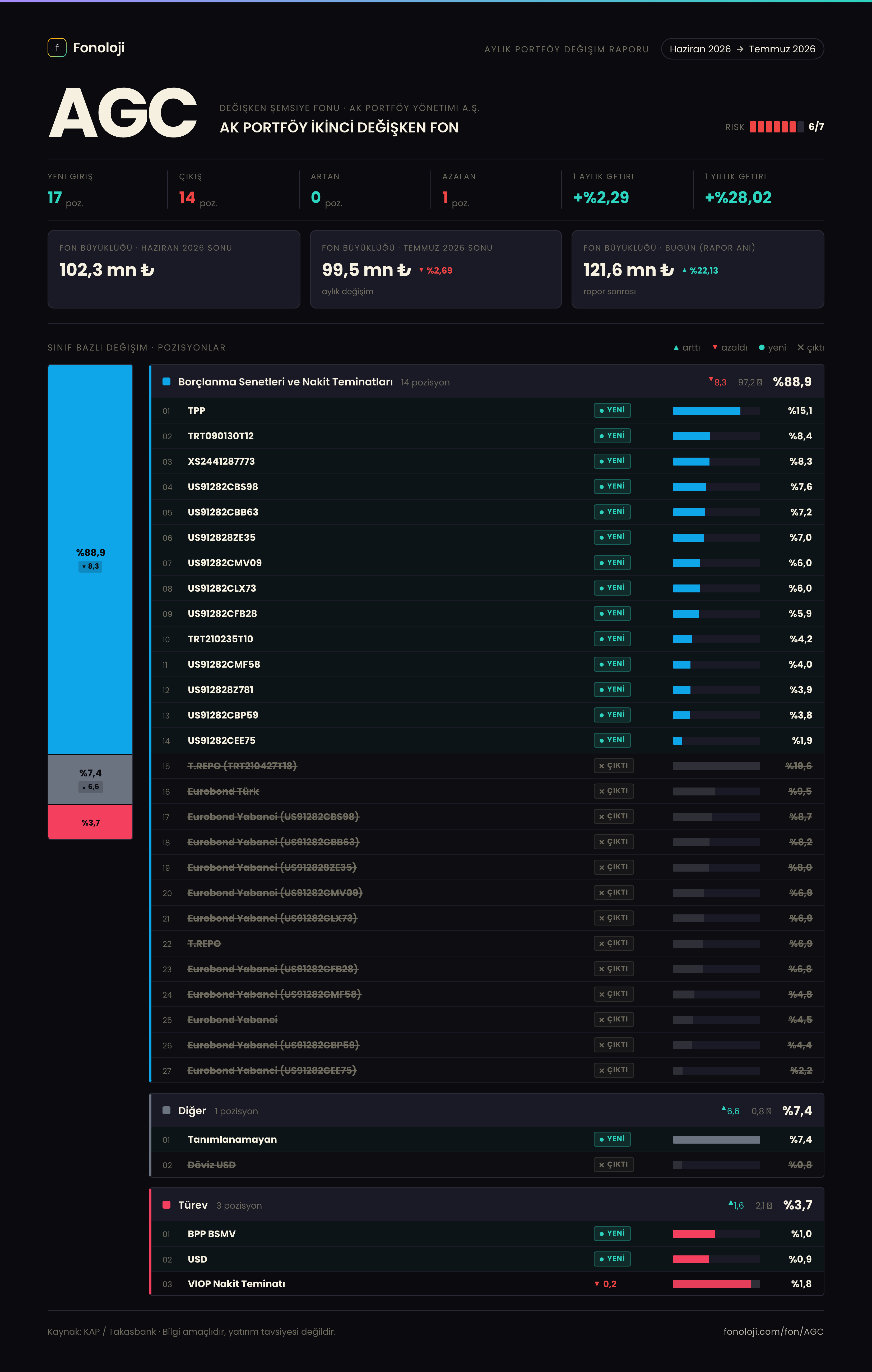Collapse the Türev section header
Screen dimensions: 872x1372
(x=487, y=1205)
